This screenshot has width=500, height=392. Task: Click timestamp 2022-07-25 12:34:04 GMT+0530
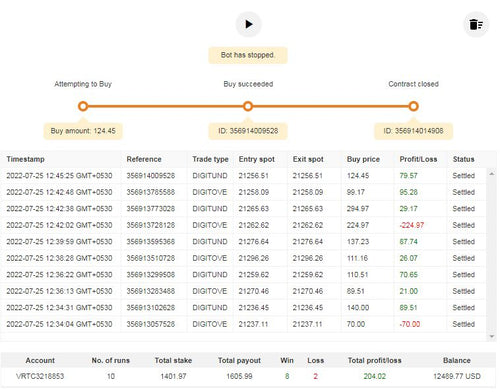pos(59,324)
